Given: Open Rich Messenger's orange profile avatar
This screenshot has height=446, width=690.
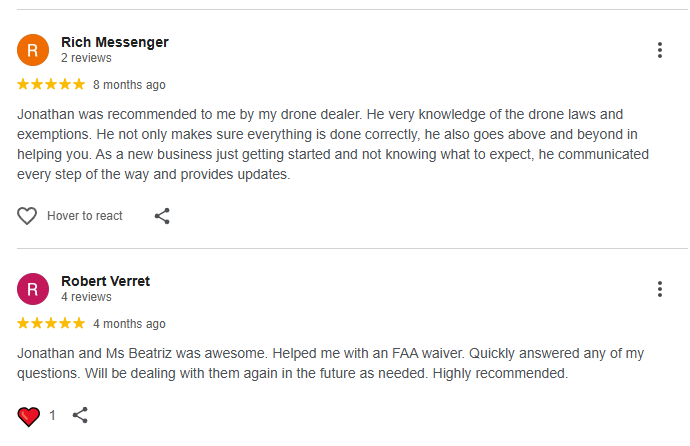Looking at the screenshot, I should 33,50.
